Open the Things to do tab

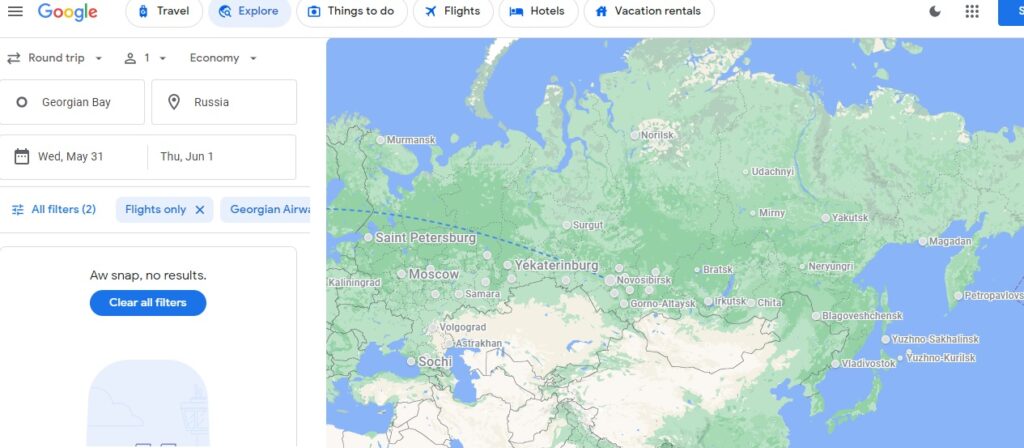[351, 12]
